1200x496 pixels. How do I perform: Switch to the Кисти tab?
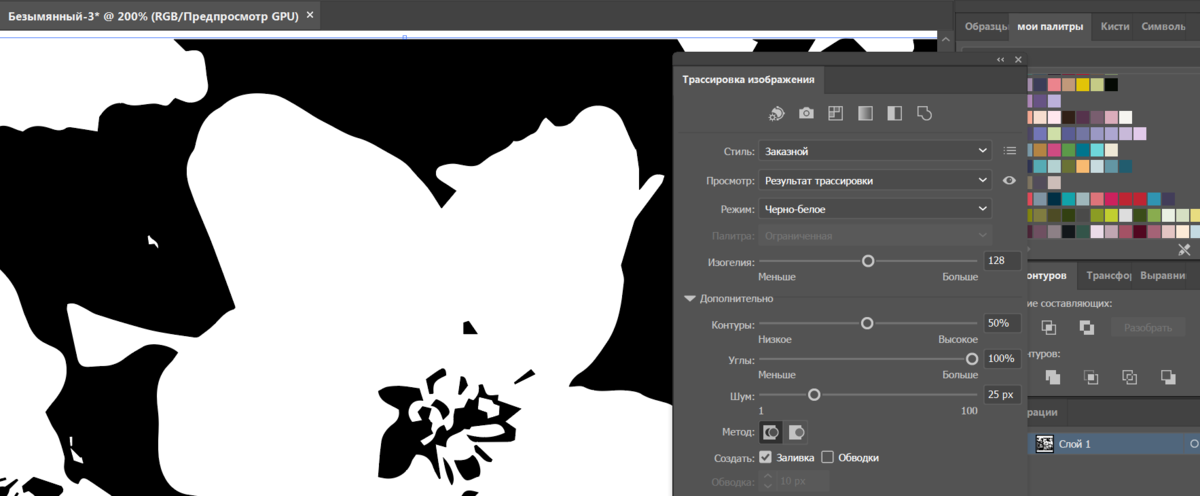click(x=1115, y=27)
